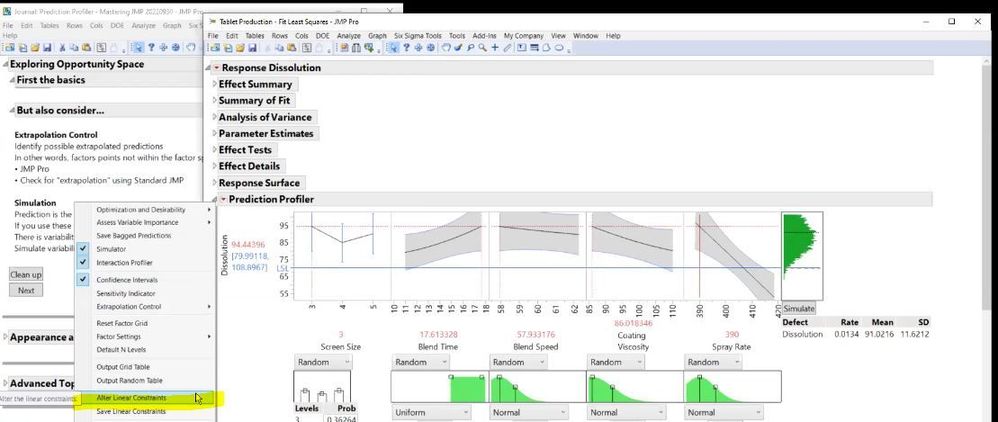Image resolution: width=998 pixels, height=422 pixels.
Task: Select the arrow pointer tool in Journal toolbar
Action: point(138,48)
